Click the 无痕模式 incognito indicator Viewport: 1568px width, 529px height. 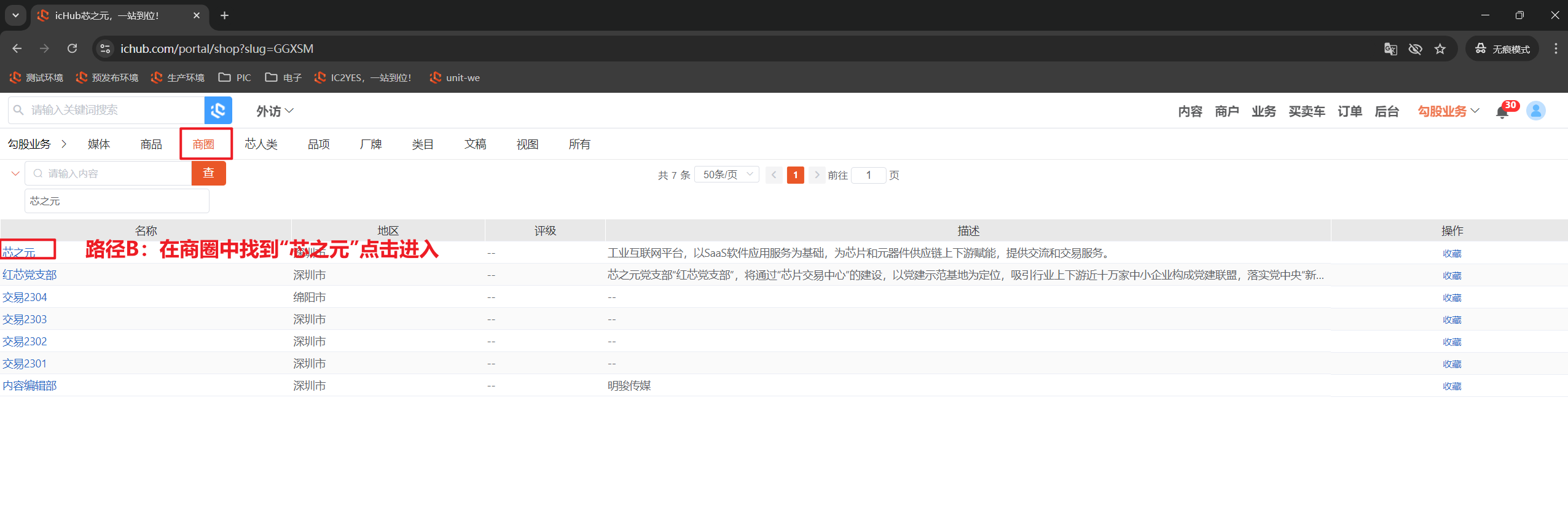click(x=1502, y=49)
